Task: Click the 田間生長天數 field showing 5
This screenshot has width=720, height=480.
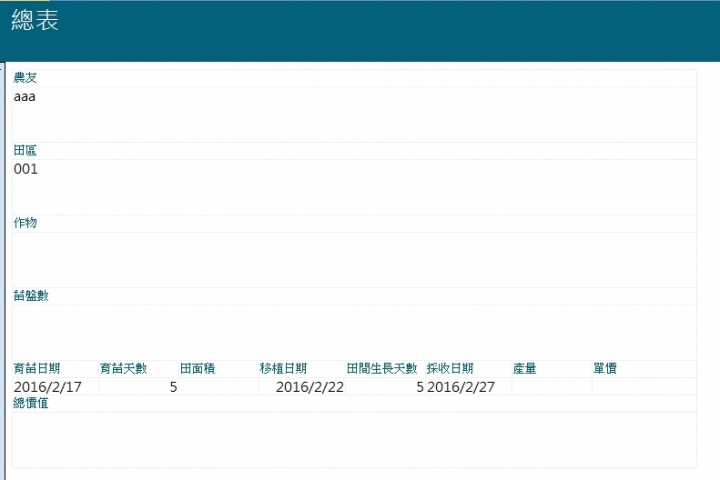Action: pyautogui.click(x=385, y=387)
